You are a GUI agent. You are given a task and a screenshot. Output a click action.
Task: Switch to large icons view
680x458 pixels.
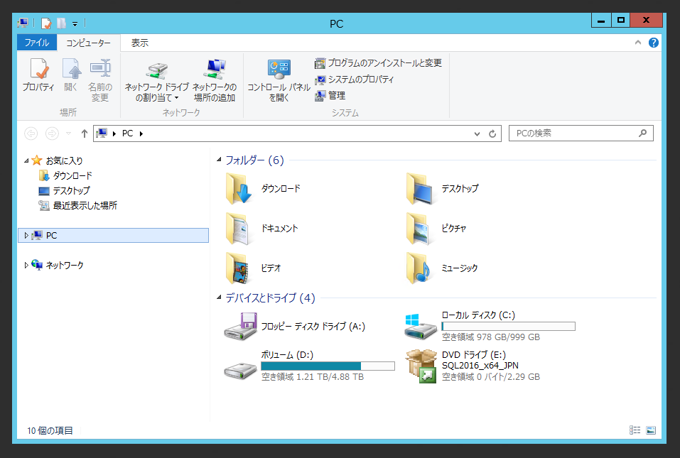[x=651, y=430]
